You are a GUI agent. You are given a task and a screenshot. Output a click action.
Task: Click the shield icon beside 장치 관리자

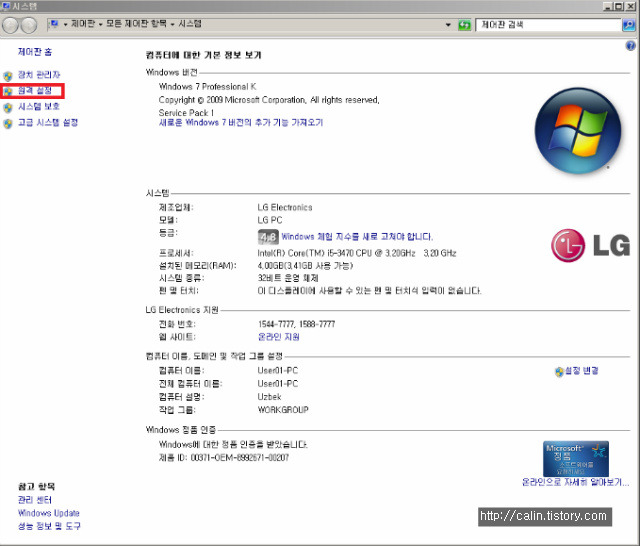coord(8,76)
